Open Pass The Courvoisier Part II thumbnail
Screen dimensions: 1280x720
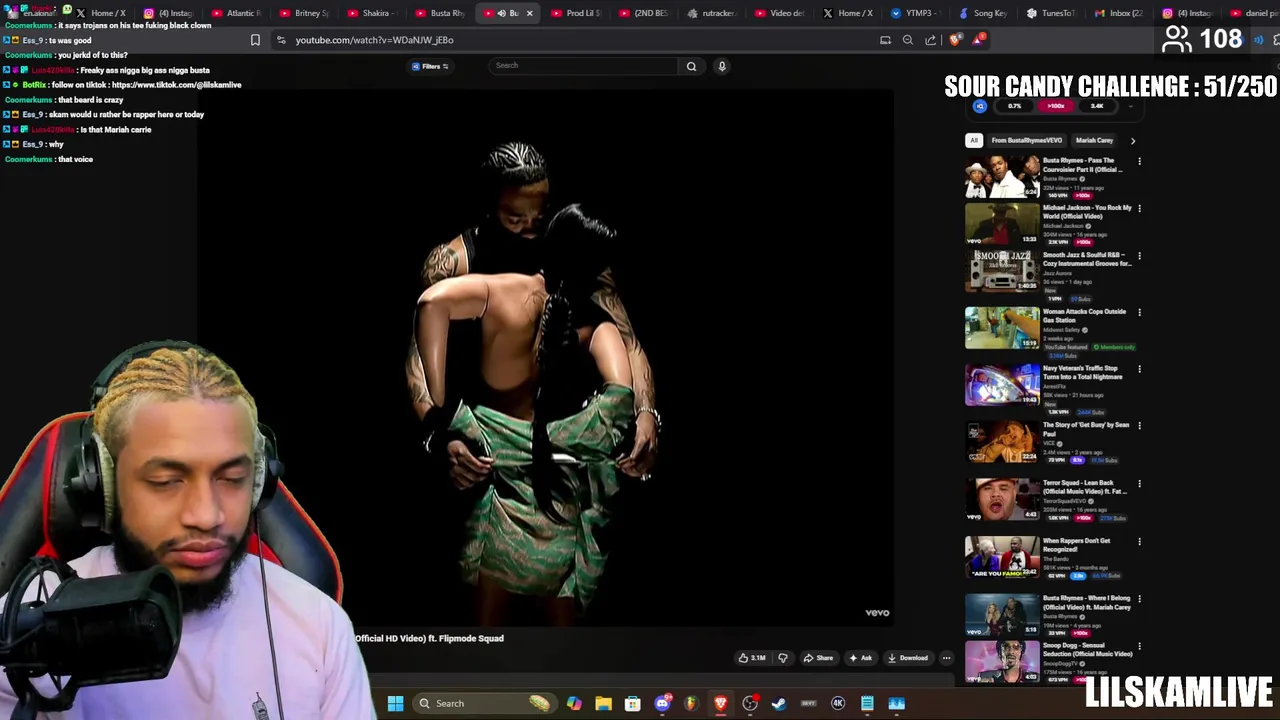click(1002, 177)
